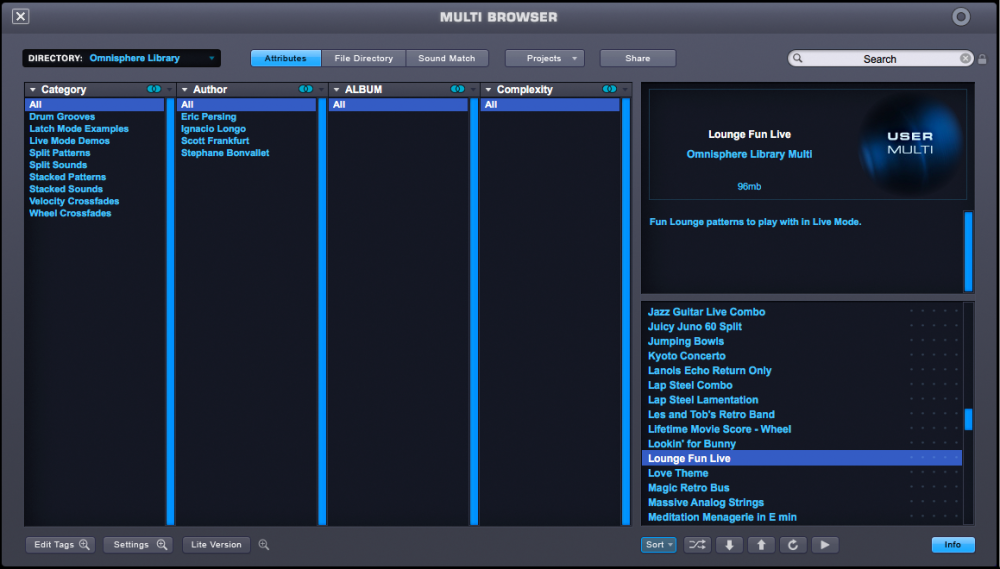Click the search lock icon
Screen dimensions: 1000x569
tap(982, 59)
